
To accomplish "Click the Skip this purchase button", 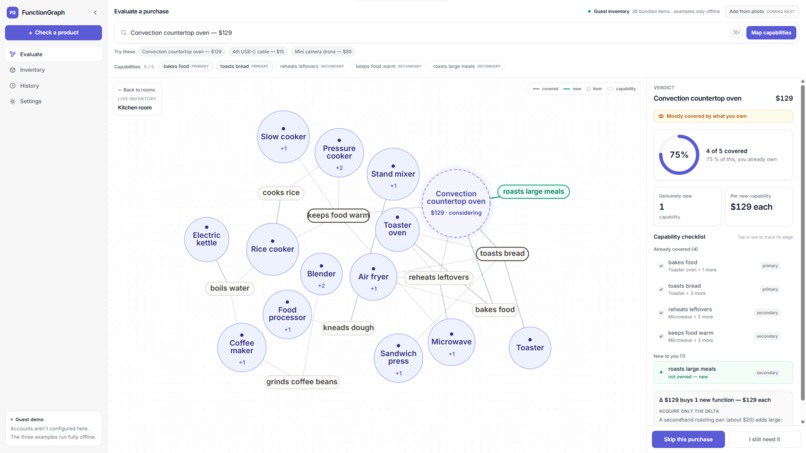I will 688,440.
